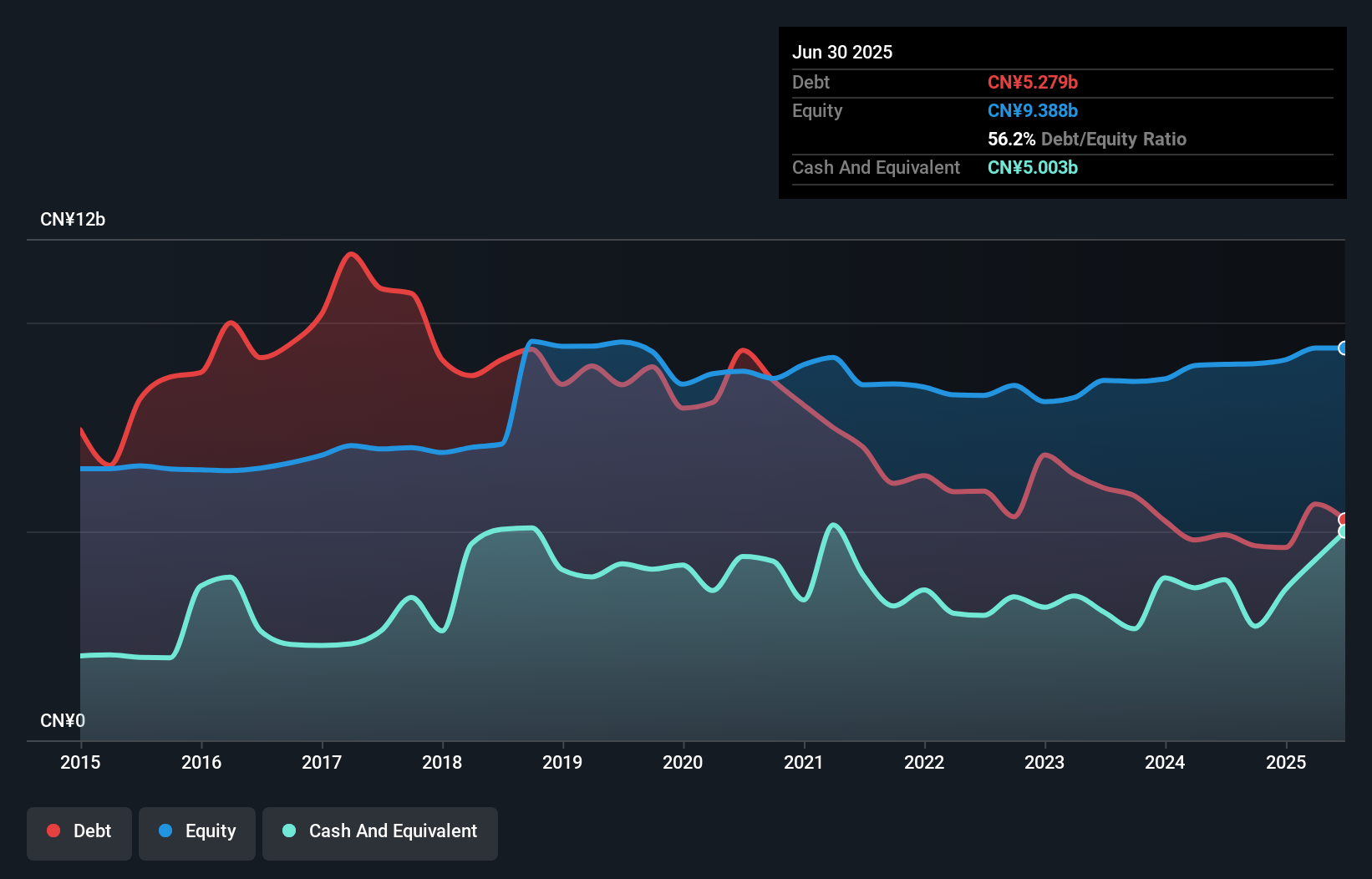Click the CN¥9.388b Equity value in tooltip

pos(1033,111)
